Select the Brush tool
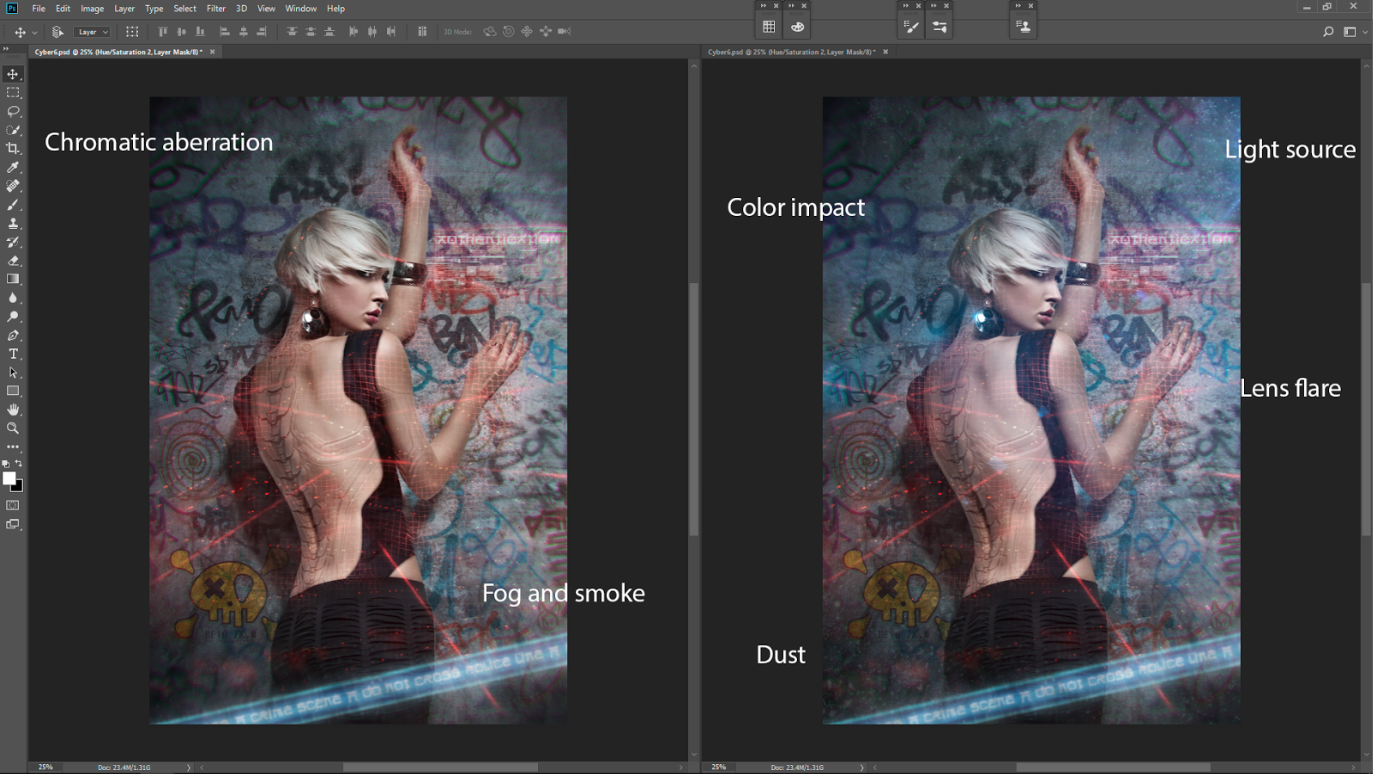Image resolution: width=1373 pixels, height=774 pixels. pyautogui.click(x=13, y=205)
